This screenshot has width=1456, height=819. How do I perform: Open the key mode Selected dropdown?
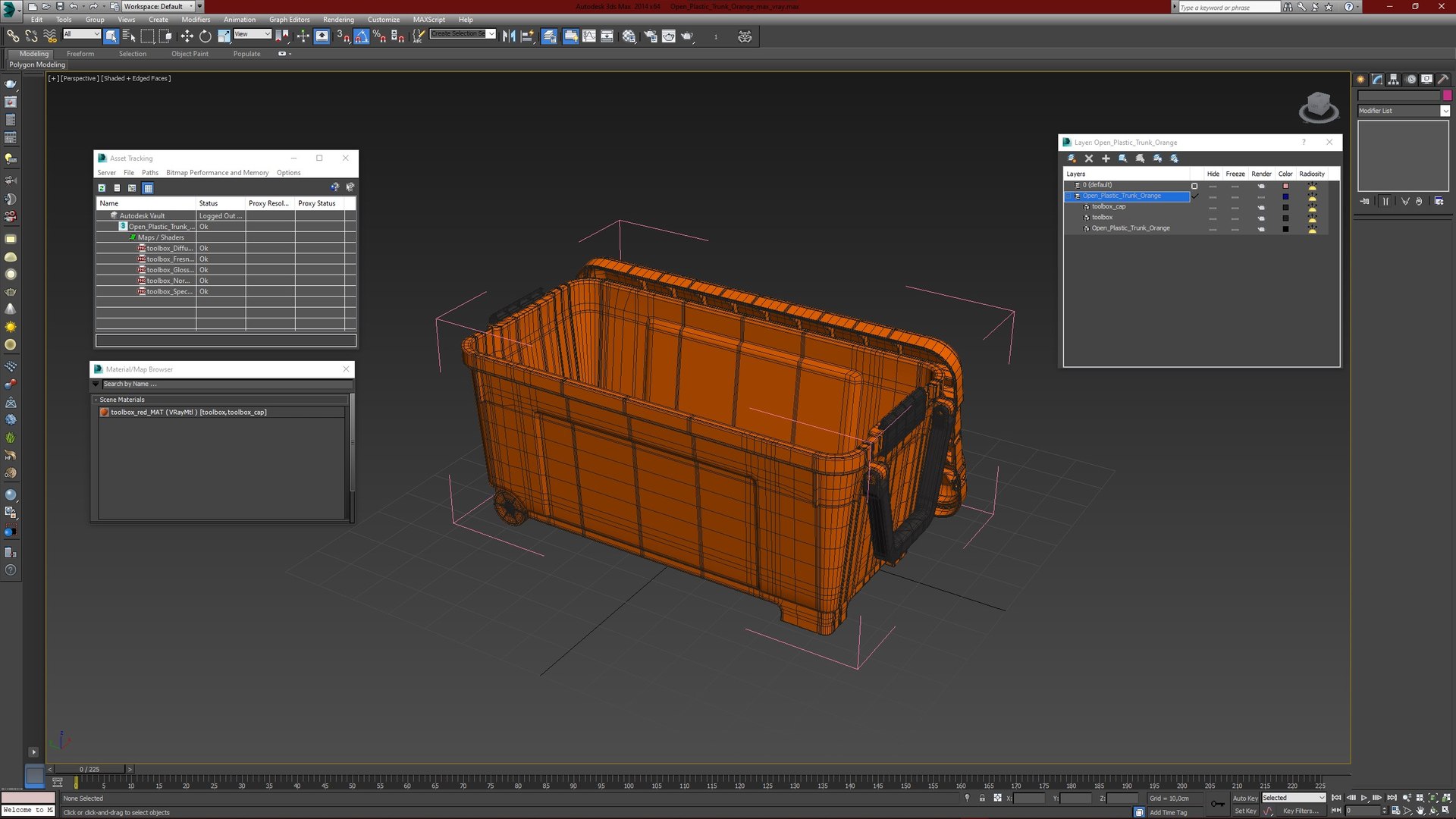coord(1293,798)
